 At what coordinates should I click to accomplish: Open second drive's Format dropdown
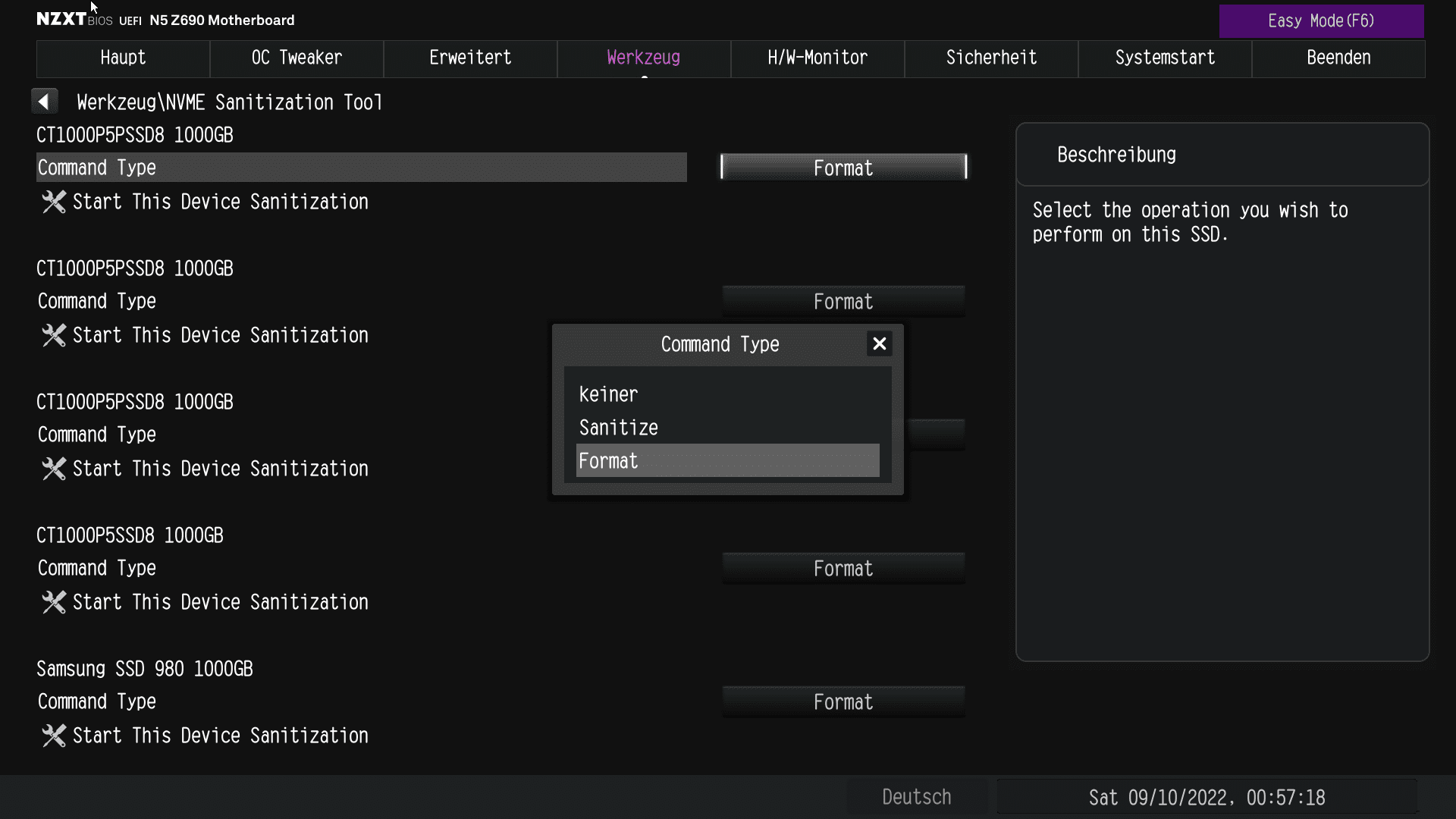click(x=843, y=302)
